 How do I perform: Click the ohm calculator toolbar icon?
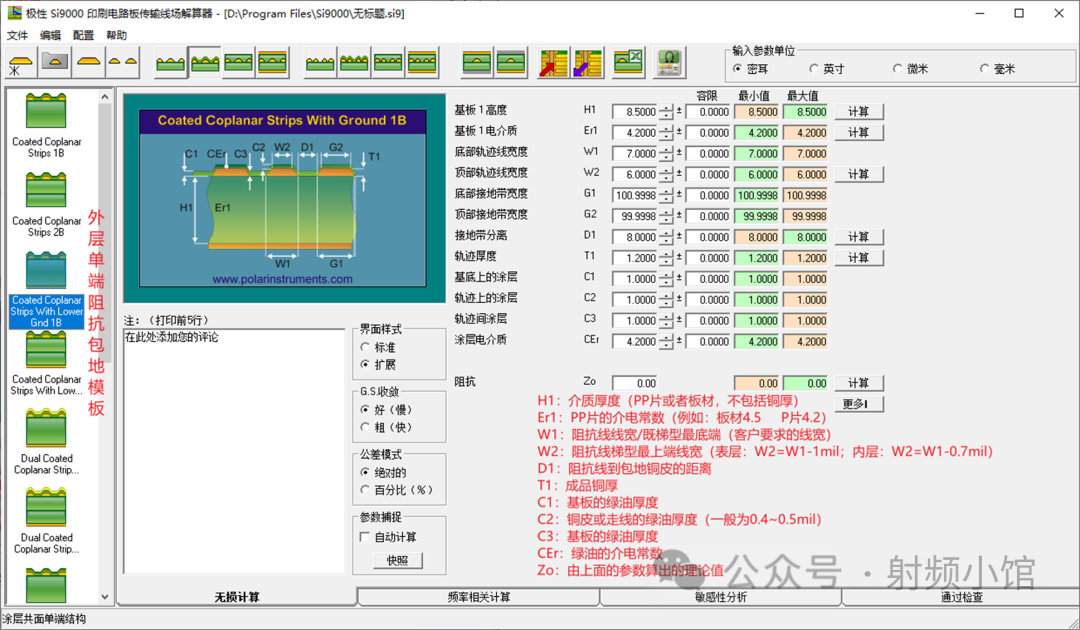pyautogui.click(x=669, y=63)
